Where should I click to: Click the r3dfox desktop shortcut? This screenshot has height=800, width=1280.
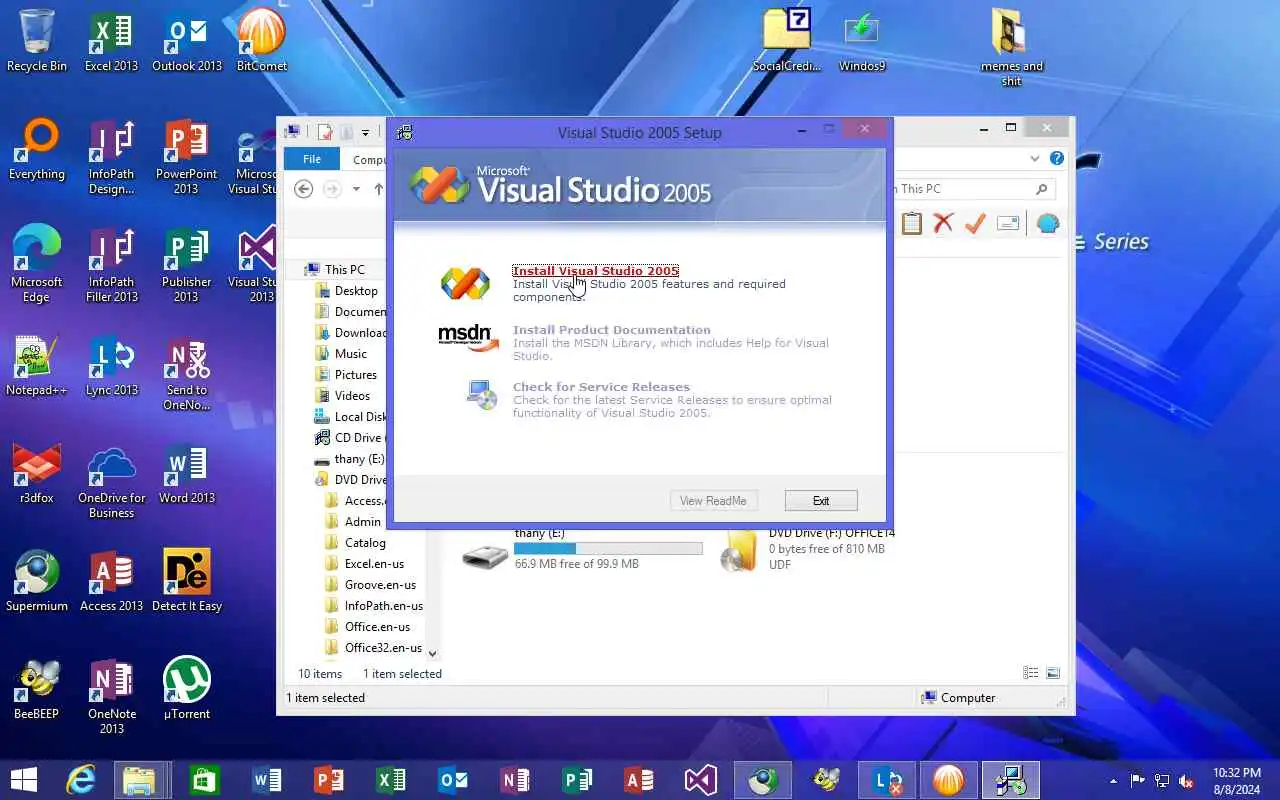[x=37, y=474]
